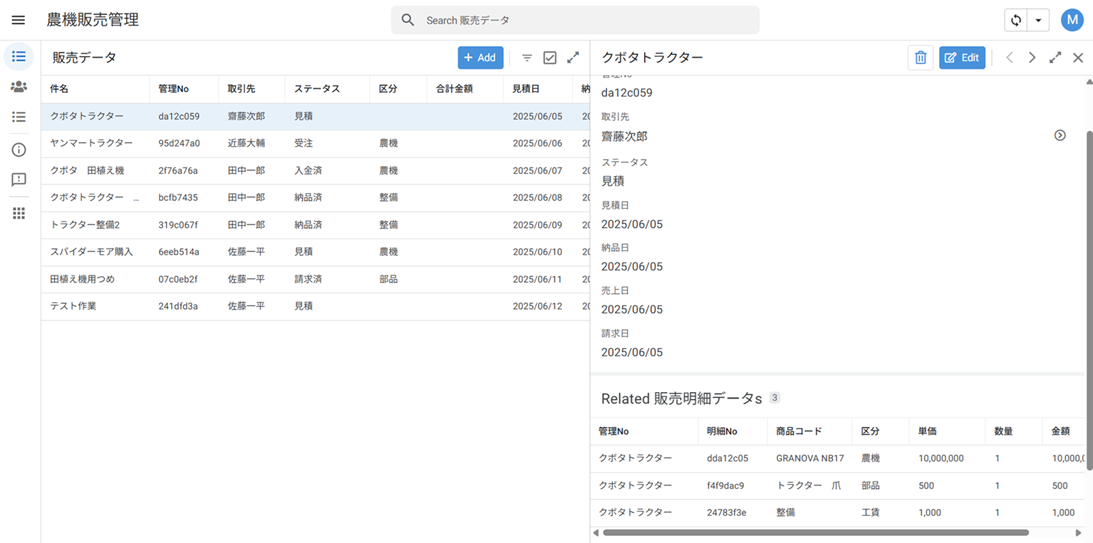Select the クボタ 田植え機 row
This screenshot has height=543, width=1093.
point(315,171)
